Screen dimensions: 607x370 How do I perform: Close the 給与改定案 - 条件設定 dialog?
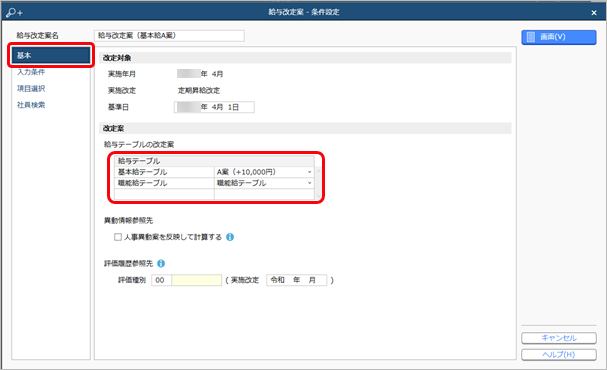pos(594,13)
